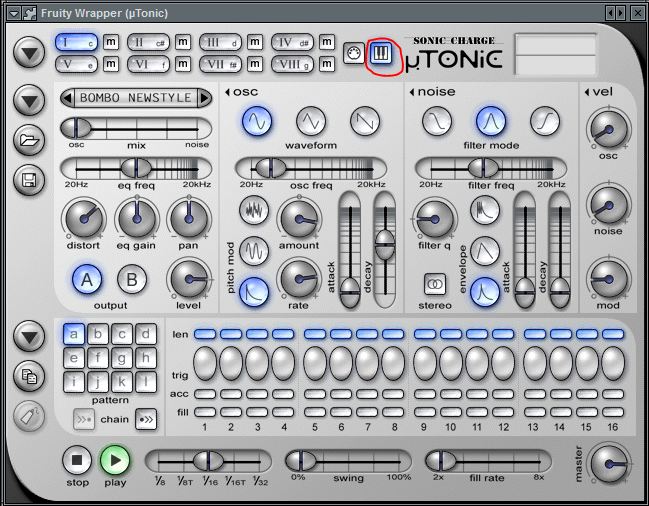
Task: Mute drum channel VII
Action: [x=255, y=64]
